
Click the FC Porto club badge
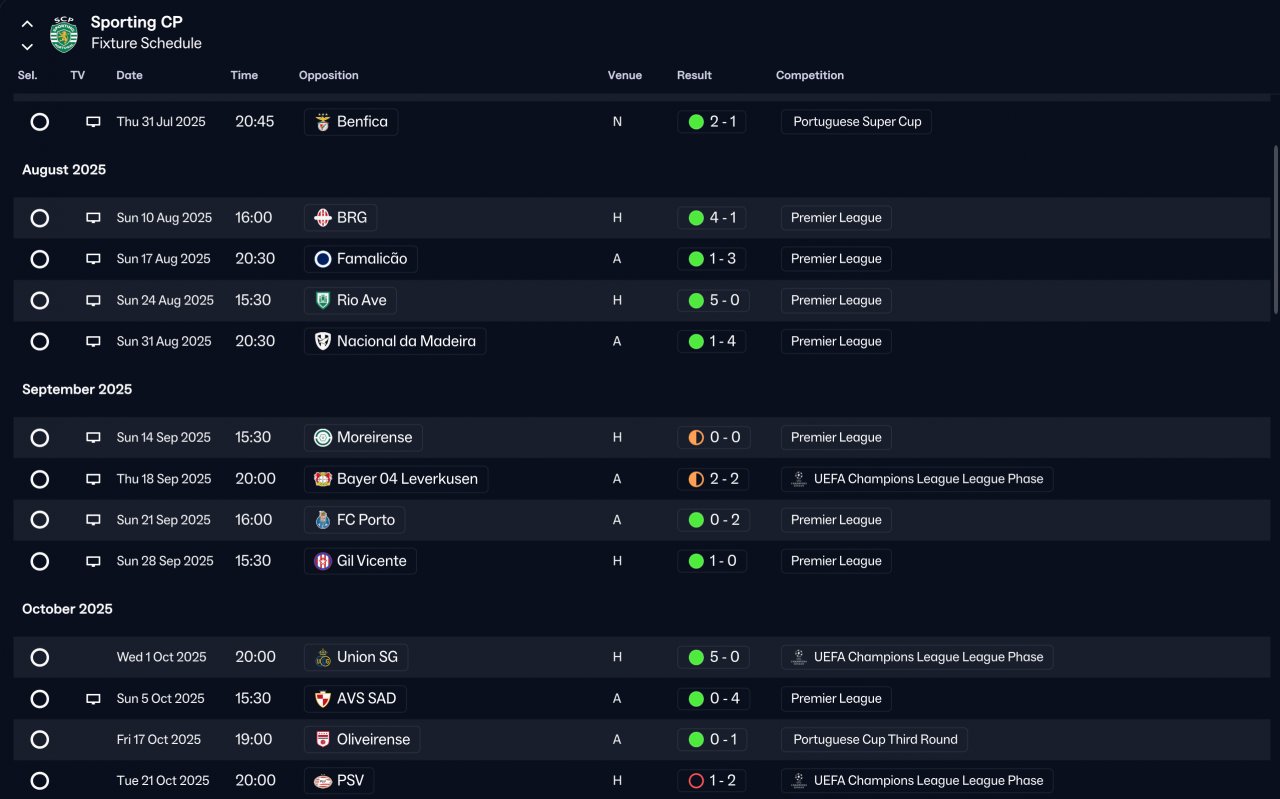322,520
